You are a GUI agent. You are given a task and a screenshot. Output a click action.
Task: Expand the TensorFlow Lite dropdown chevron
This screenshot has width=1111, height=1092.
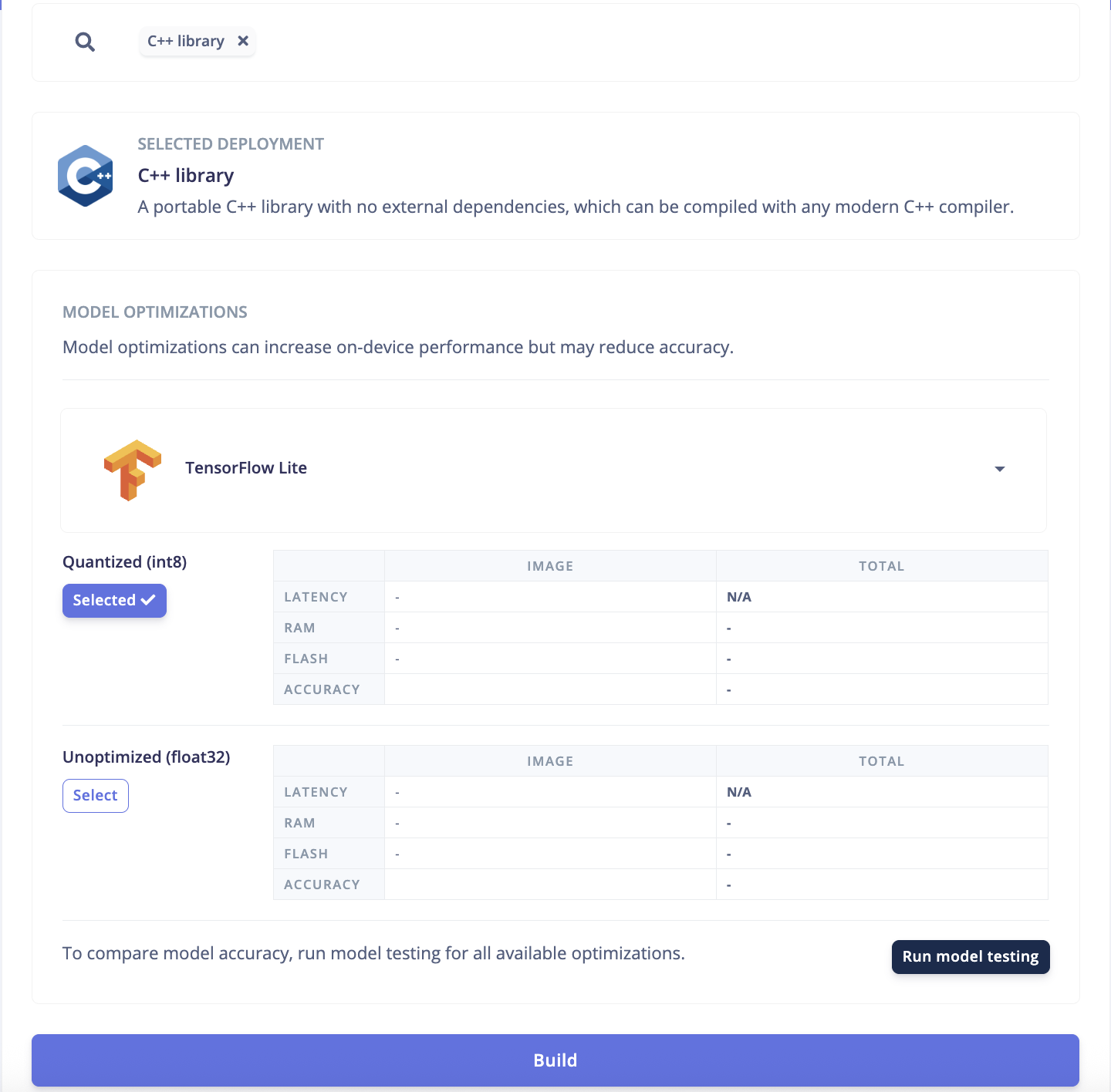pos(1000,469)
